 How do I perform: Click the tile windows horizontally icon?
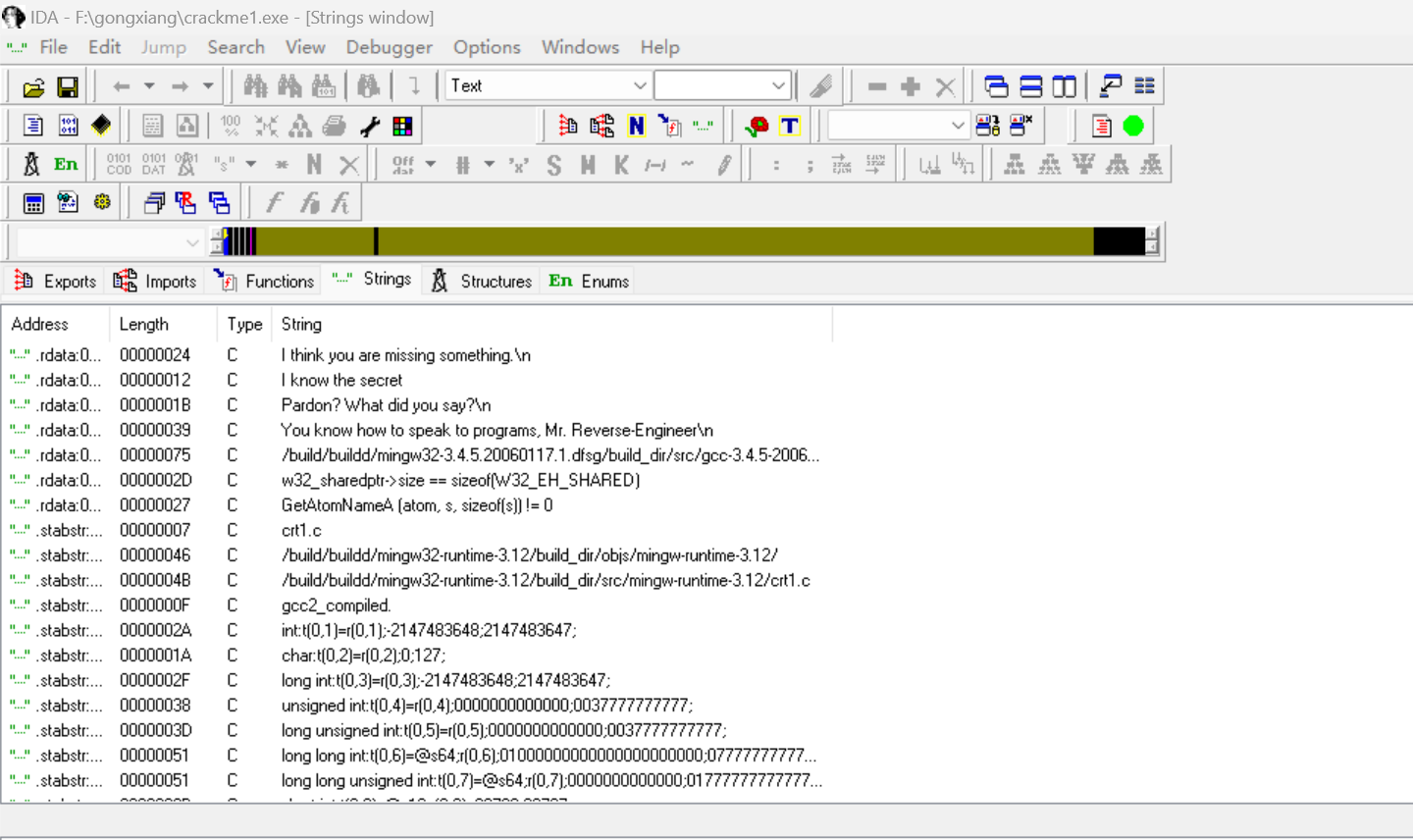(x=1030, y=86)
